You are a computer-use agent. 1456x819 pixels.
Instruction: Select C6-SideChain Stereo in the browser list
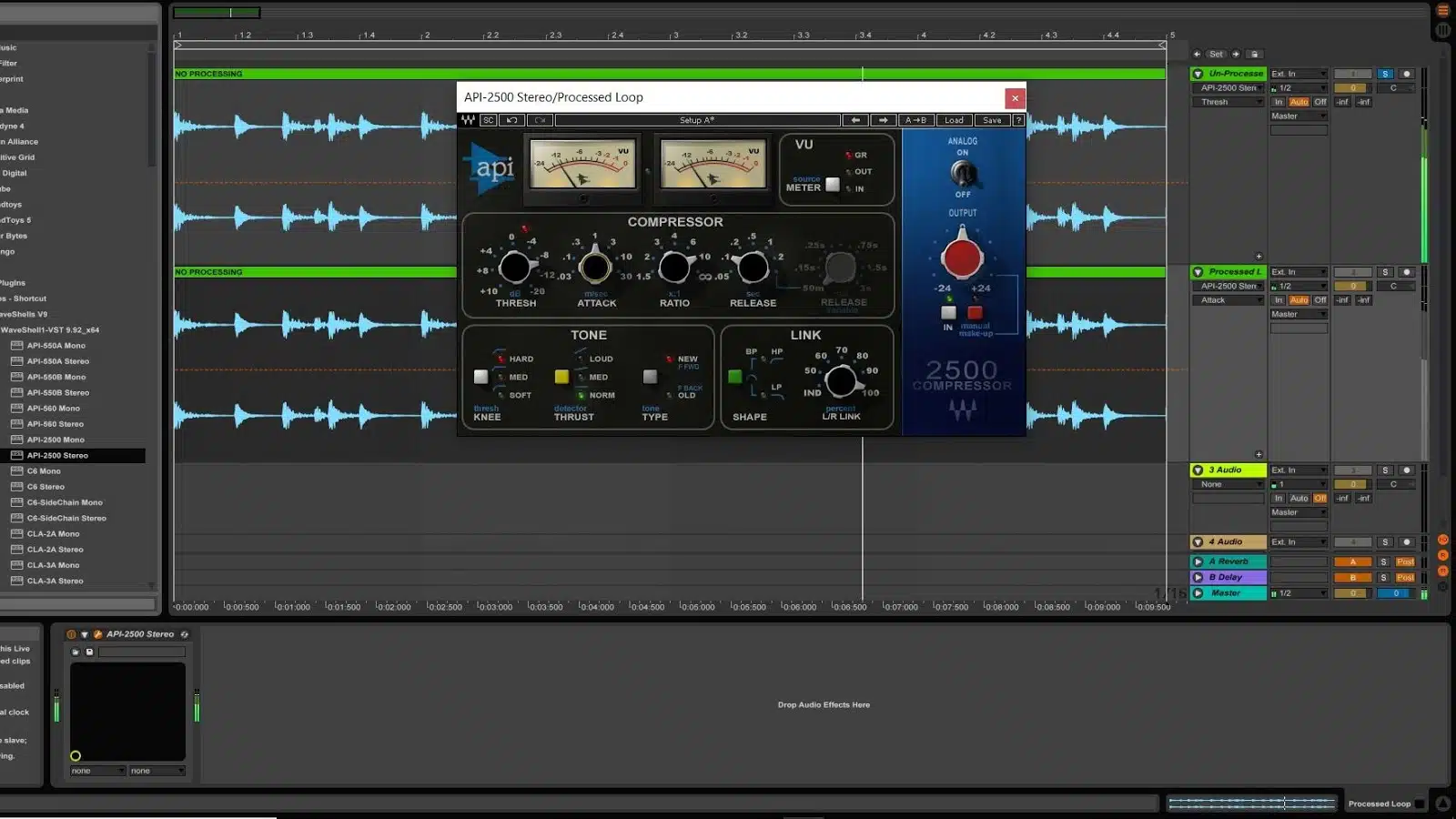(x=66, y=518)
